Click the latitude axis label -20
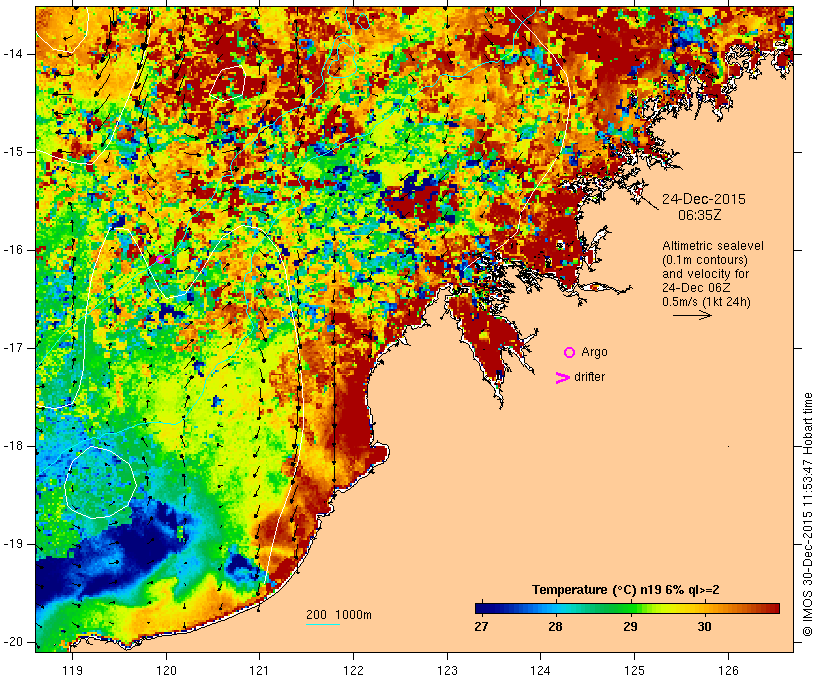This screenshot has width=820, height=680. [13, 642]
